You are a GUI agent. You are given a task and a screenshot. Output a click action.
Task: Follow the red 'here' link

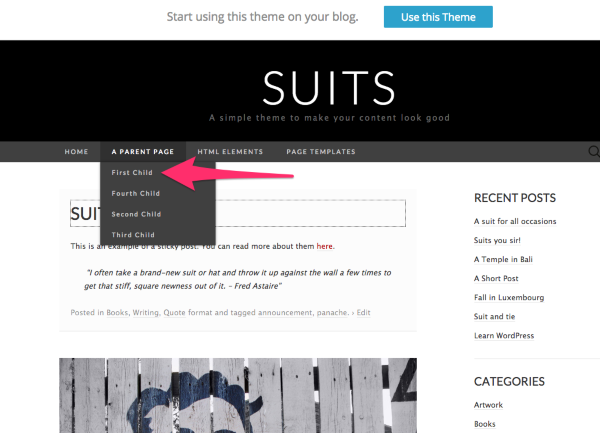325,246
